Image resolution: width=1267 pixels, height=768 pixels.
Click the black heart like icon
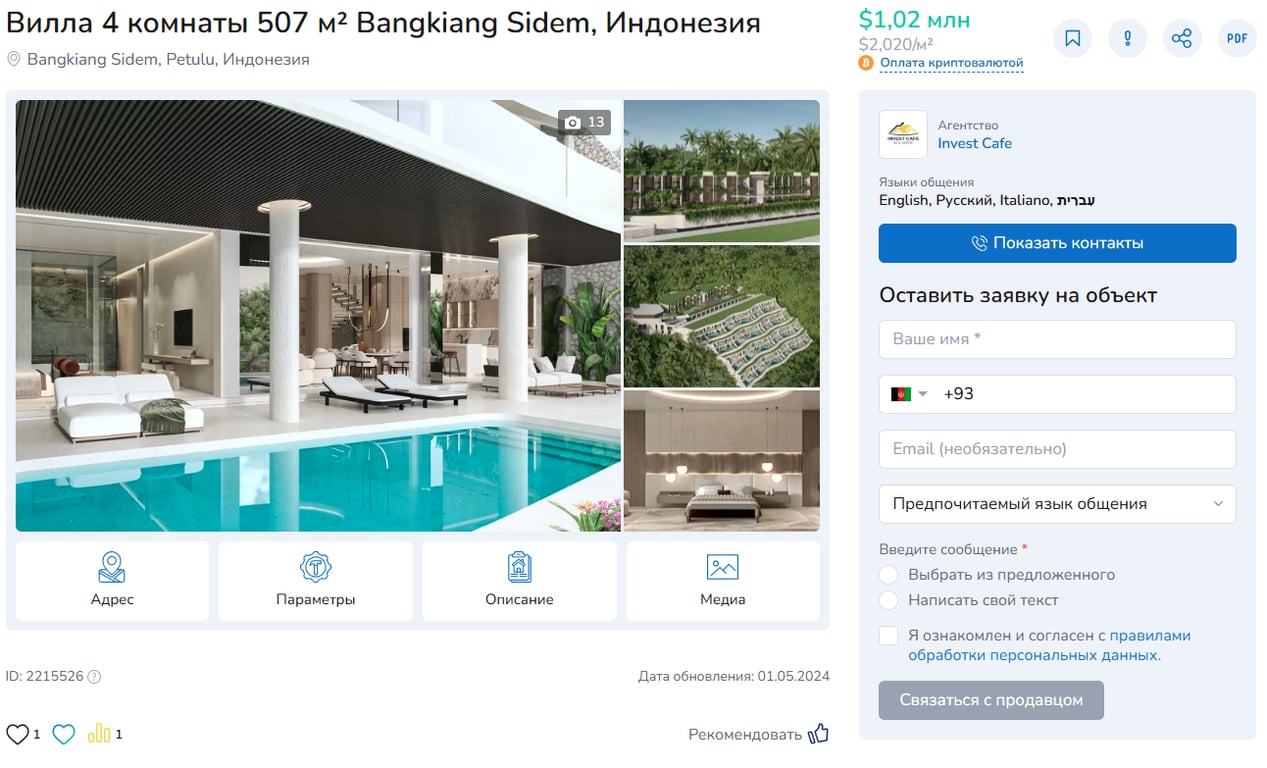pos(18,734)
